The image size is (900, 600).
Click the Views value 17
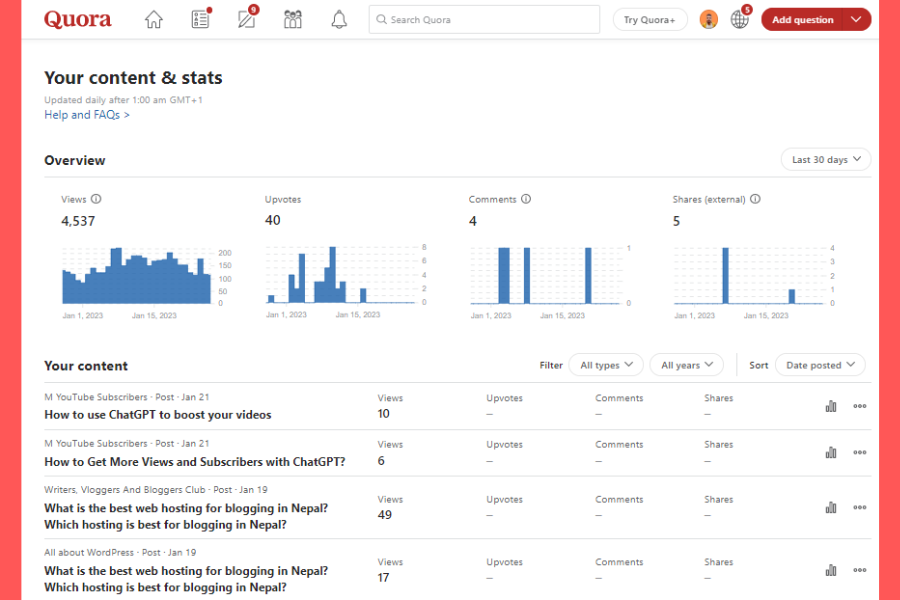coord(383,578)
